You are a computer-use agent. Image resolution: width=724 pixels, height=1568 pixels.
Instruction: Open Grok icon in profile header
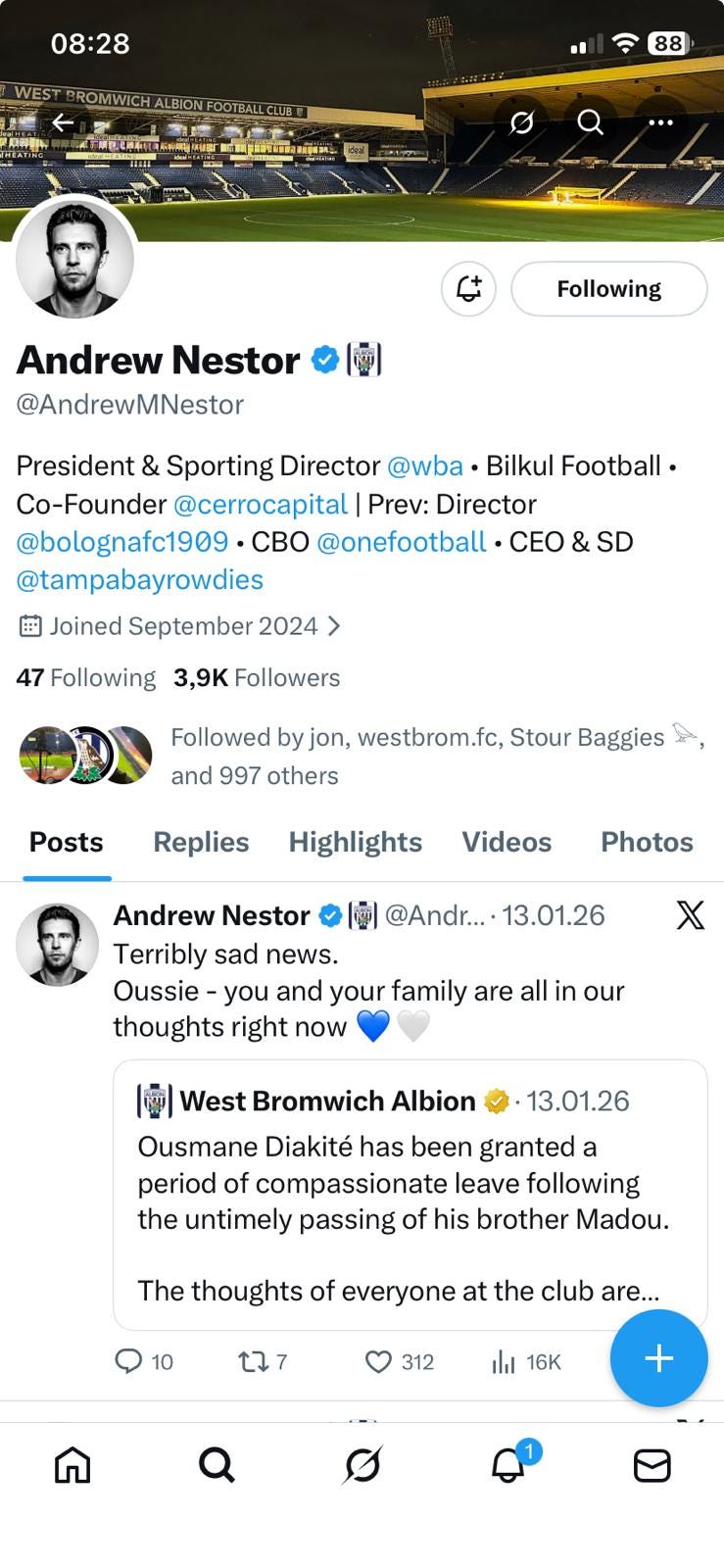(x=521, y=122)
